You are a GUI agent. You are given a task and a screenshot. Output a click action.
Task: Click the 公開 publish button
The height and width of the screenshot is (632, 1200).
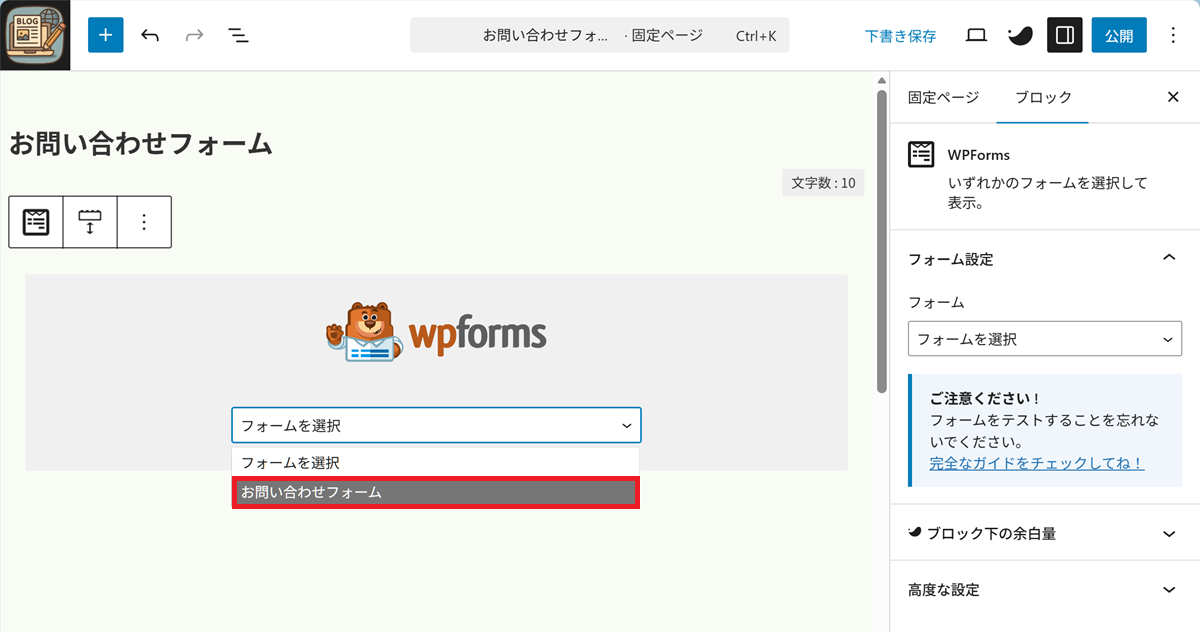[1118, 36]
